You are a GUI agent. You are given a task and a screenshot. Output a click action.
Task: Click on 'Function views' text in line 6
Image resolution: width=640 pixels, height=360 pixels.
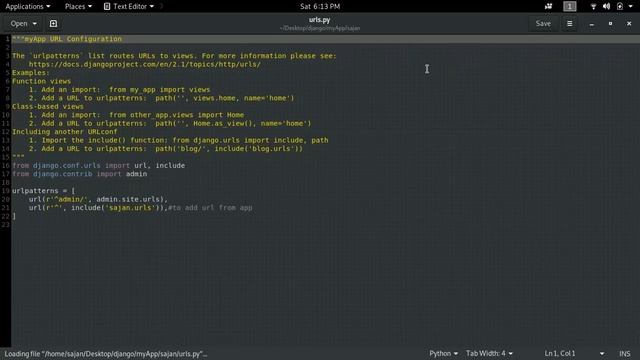(41, 81)
